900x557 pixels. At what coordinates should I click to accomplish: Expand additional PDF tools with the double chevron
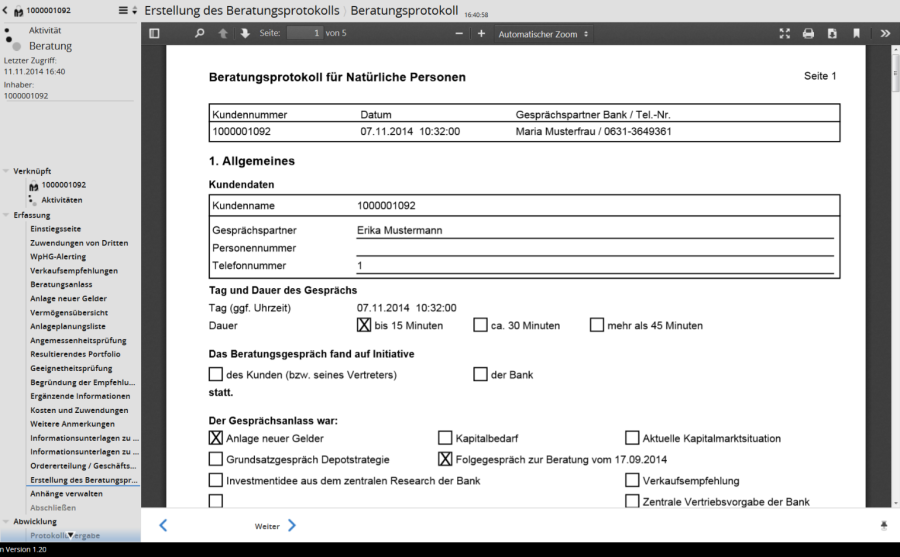coord(885,33)
